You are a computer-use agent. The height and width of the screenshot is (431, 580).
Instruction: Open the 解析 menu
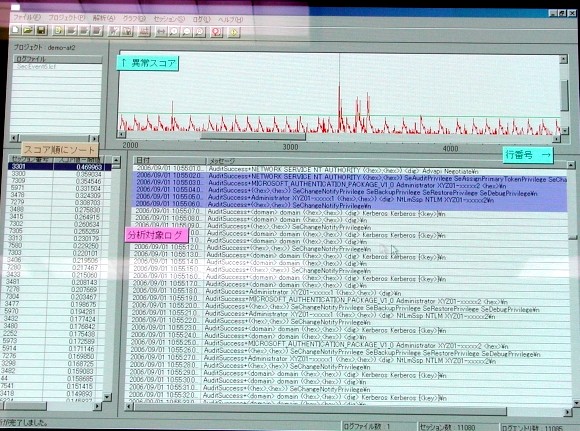click(104, 18)
